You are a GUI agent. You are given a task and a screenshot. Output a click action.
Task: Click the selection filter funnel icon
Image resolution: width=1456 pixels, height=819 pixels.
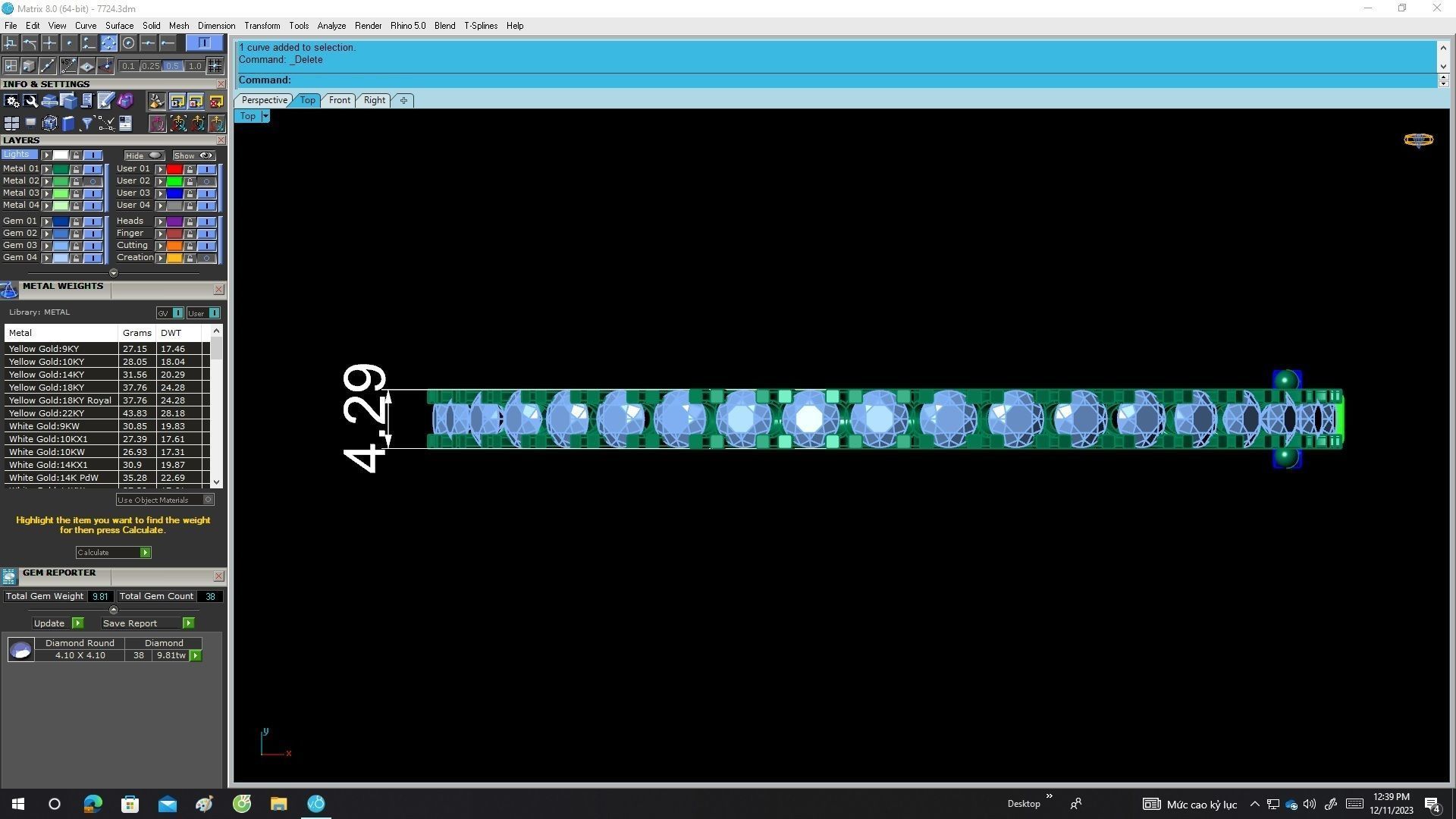pyautogui.click(x=86, y=123)
